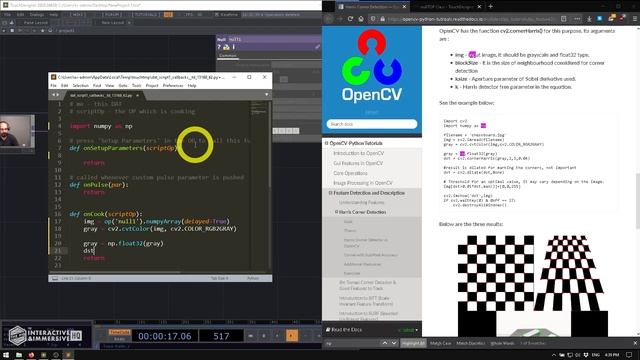Open the Selection menu in Sublime Text
This screenshot has width=640, height=360.
coord(80,86)
